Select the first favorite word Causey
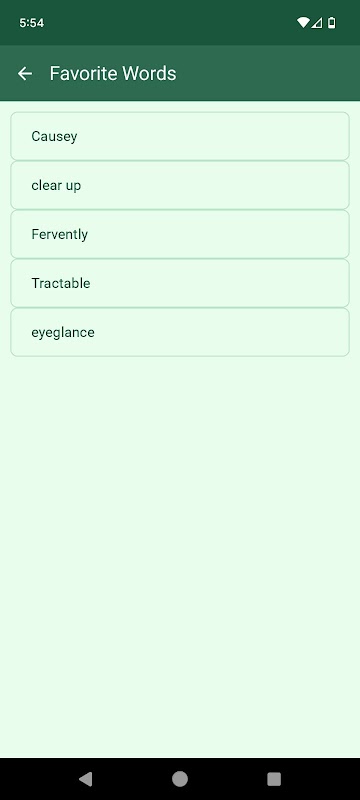This screenshot has height=800, width=360. click(x=180, y=136)
